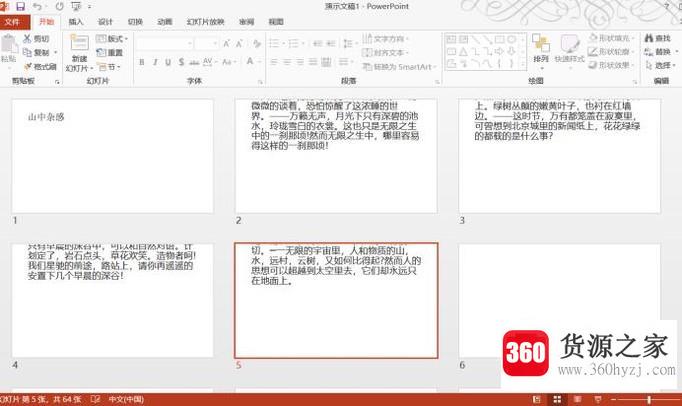Open Change Case (Aa) dropdown
Viewport: 682px width, 406px height.
228,62
